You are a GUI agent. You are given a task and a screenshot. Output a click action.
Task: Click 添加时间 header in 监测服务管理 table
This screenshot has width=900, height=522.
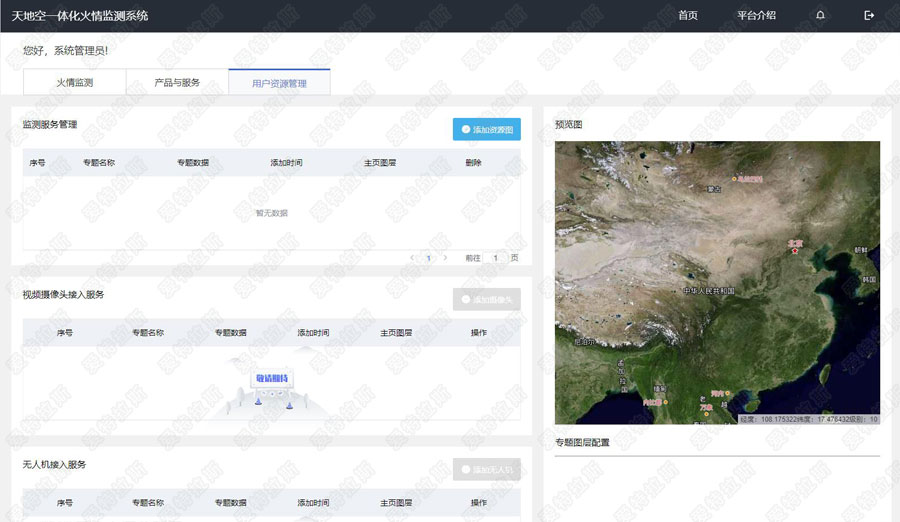(286, 163)
